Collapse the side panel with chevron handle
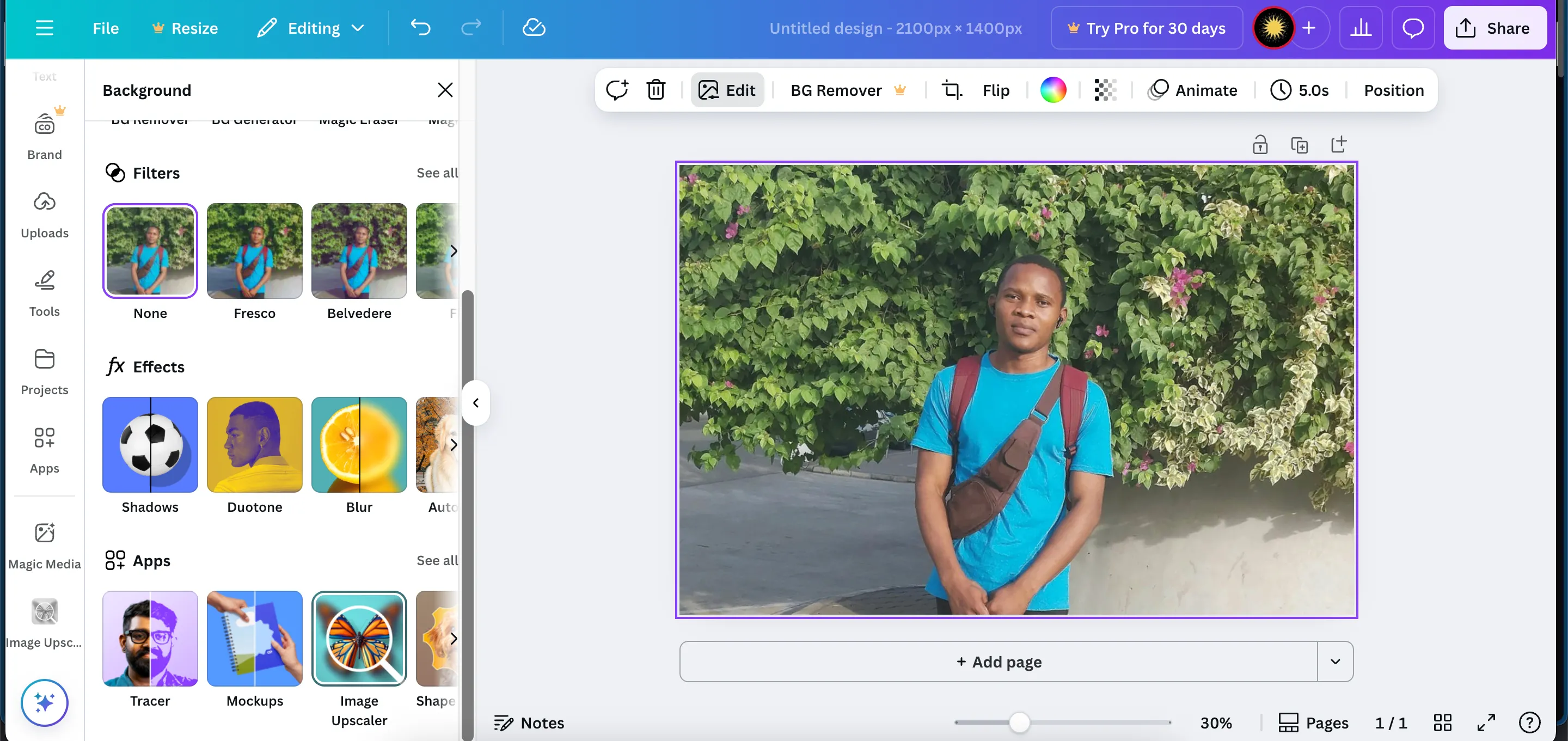1568x741 pixels. (476, 402)
